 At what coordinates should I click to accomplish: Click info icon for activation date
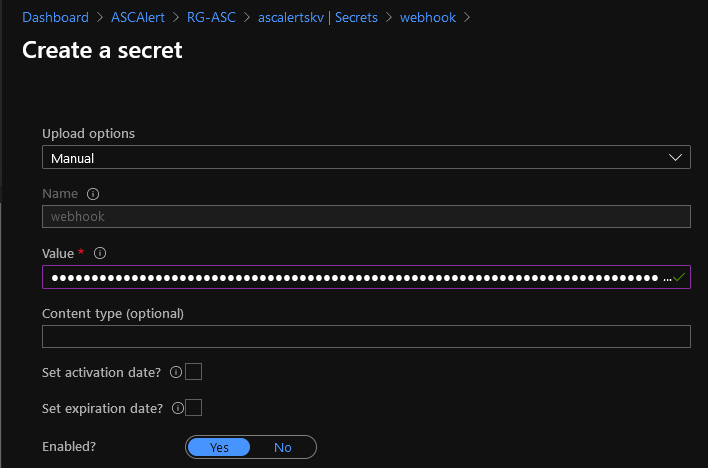(176, 373)
